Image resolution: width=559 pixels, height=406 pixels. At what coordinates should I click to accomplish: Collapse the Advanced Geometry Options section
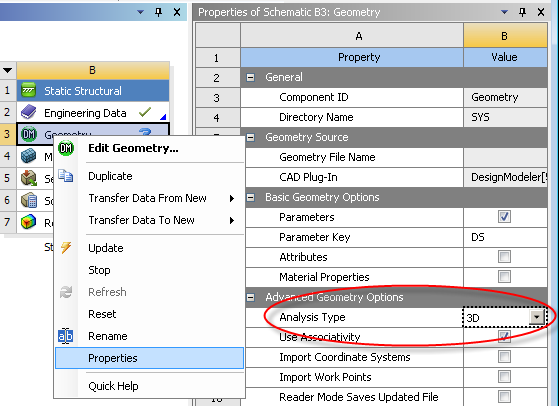pyautogui.click(x=251, y=297)
